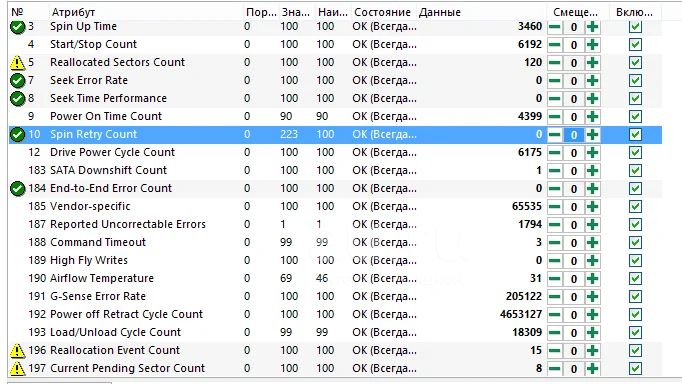Click the green check icon for Spin Up Time
The height and width of the screenshot is (384, 682).
[17, 27]
